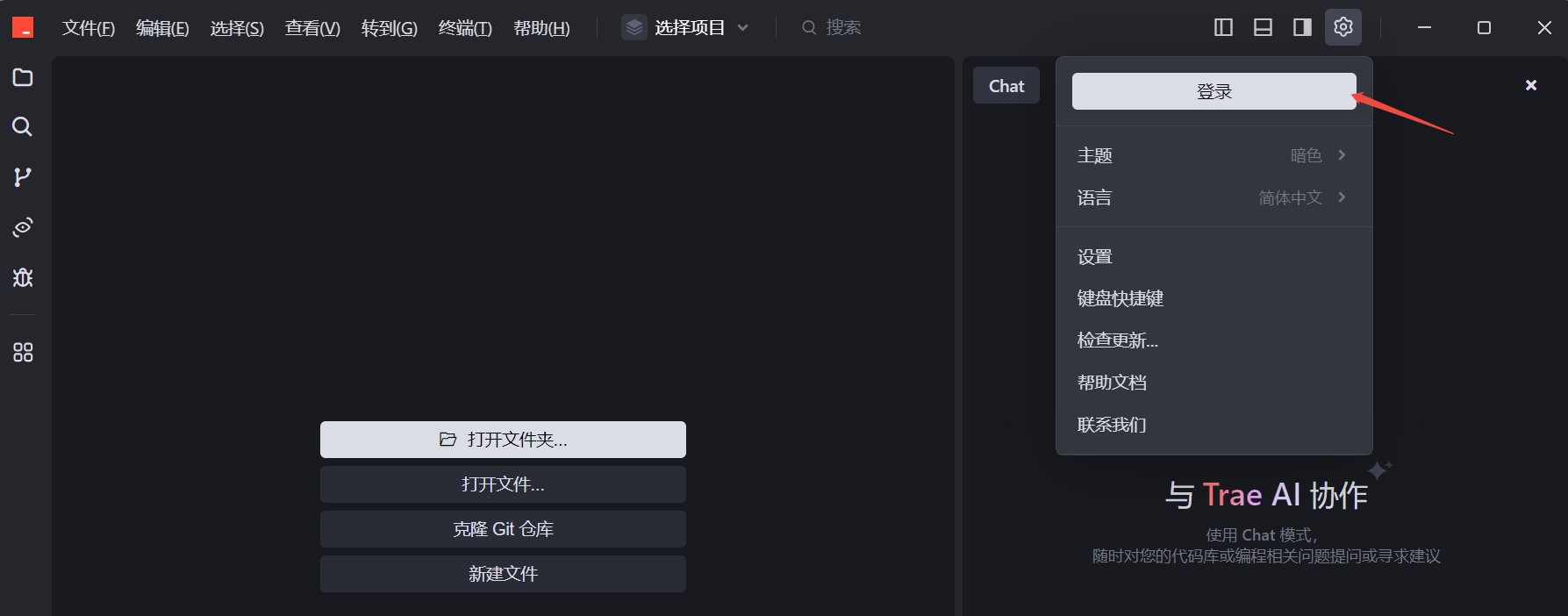1568x616 pixels.
Task: Open the 文件(F) menu
Action: click(x=89, y=28)
